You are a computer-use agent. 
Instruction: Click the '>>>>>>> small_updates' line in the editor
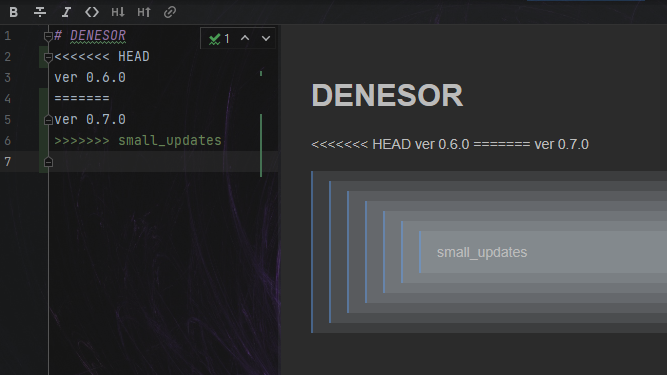pyautogui.click(x=138, y=140)
